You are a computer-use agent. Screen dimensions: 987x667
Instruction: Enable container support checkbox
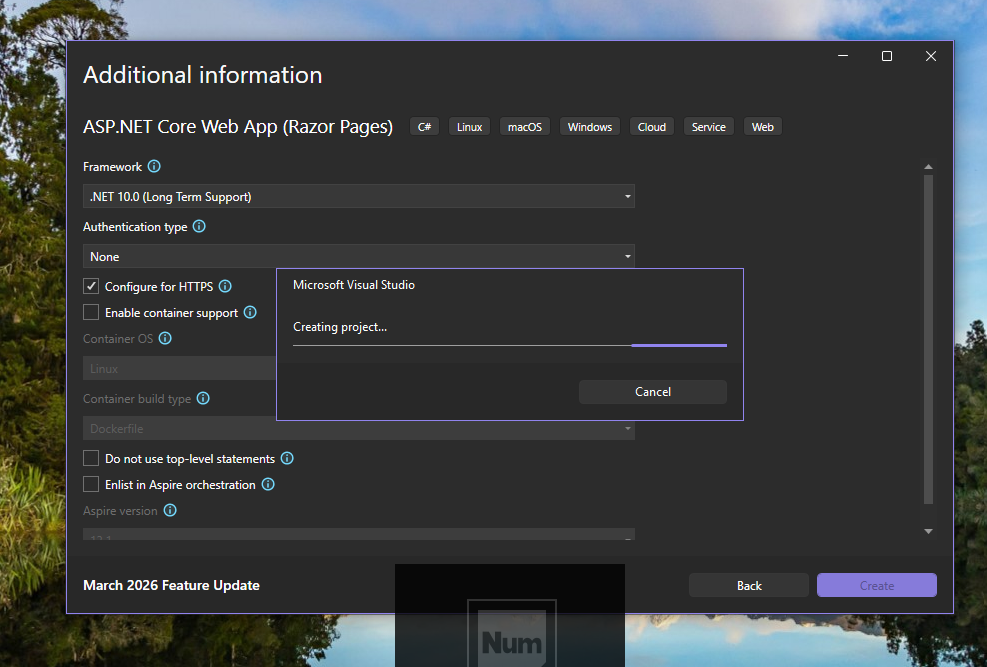click(x=91, y=313)
